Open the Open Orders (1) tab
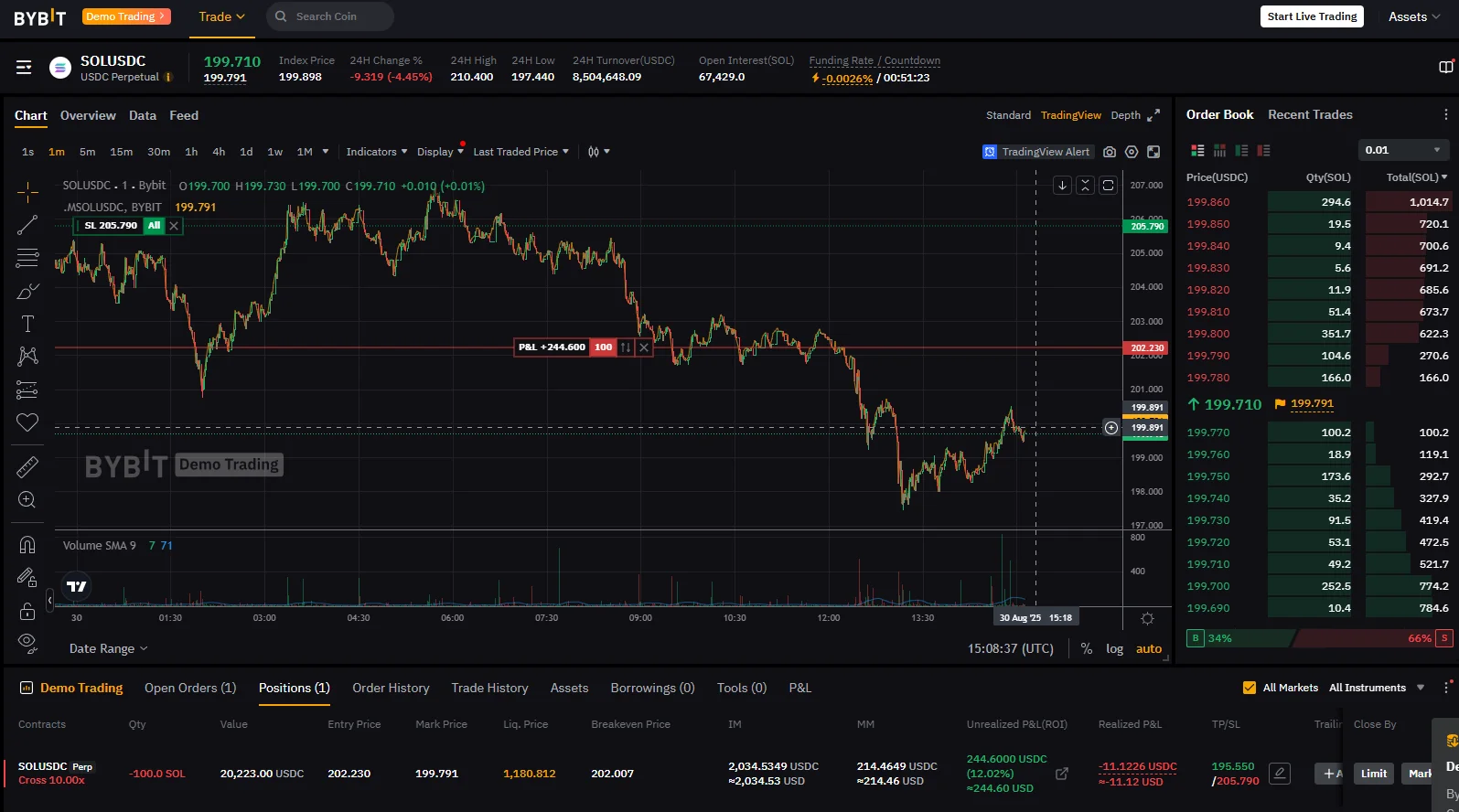Image resolution: width=1459 pixels, height=812 pixels. (x=190, y=688)
